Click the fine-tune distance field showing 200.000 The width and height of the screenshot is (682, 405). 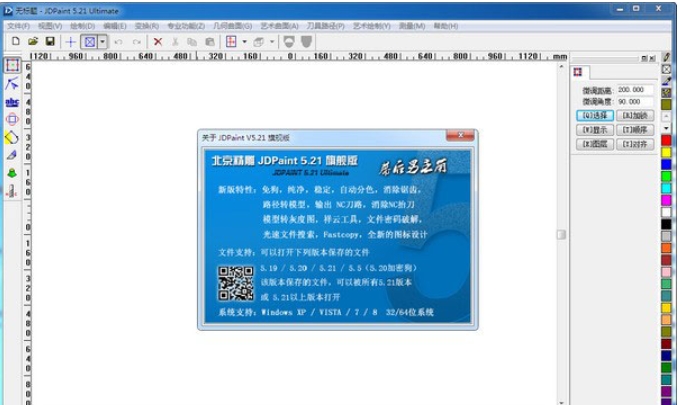coord(635,90)
